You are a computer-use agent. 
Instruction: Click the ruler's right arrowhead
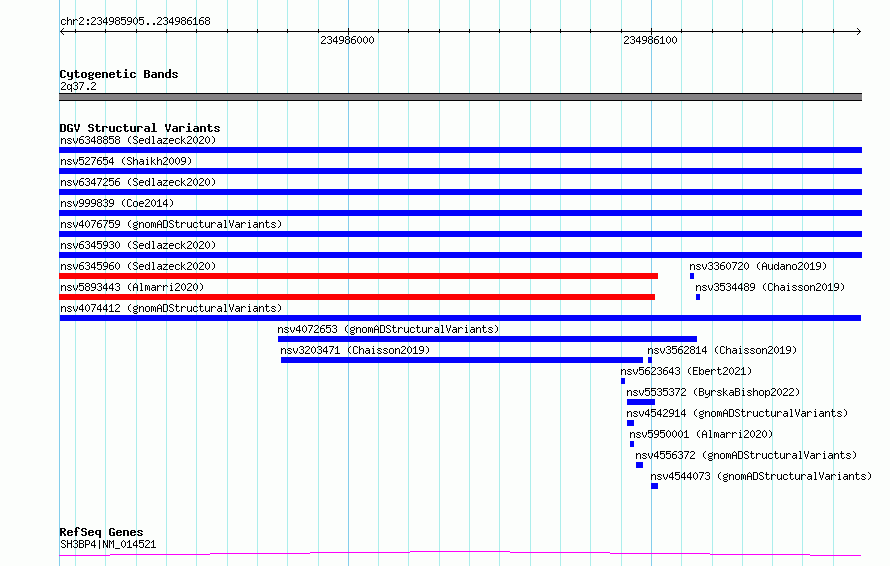pos(859,32)
